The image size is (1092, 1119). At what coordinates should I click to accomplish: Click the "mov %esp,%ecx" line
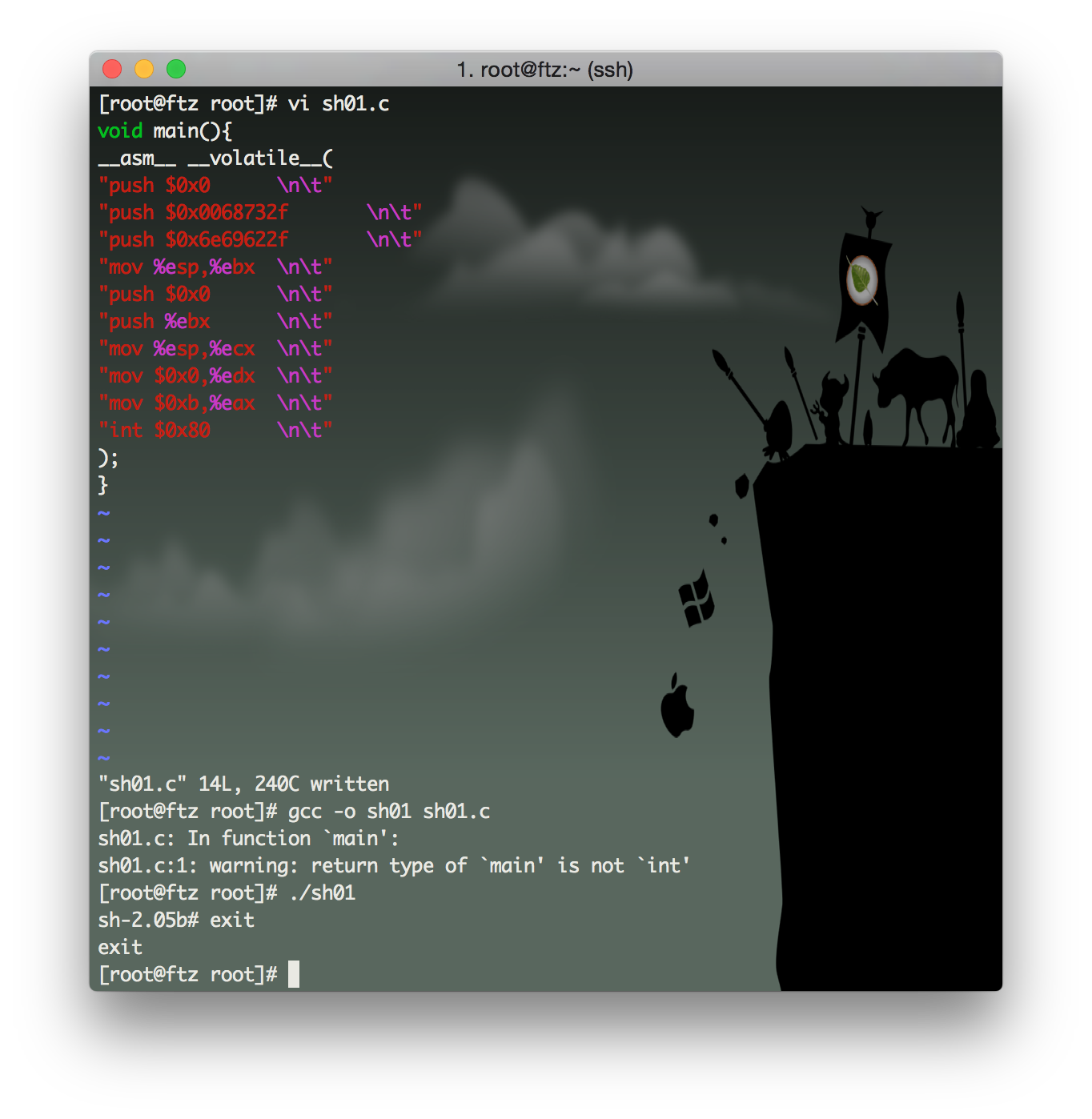[x=215, y=349]
